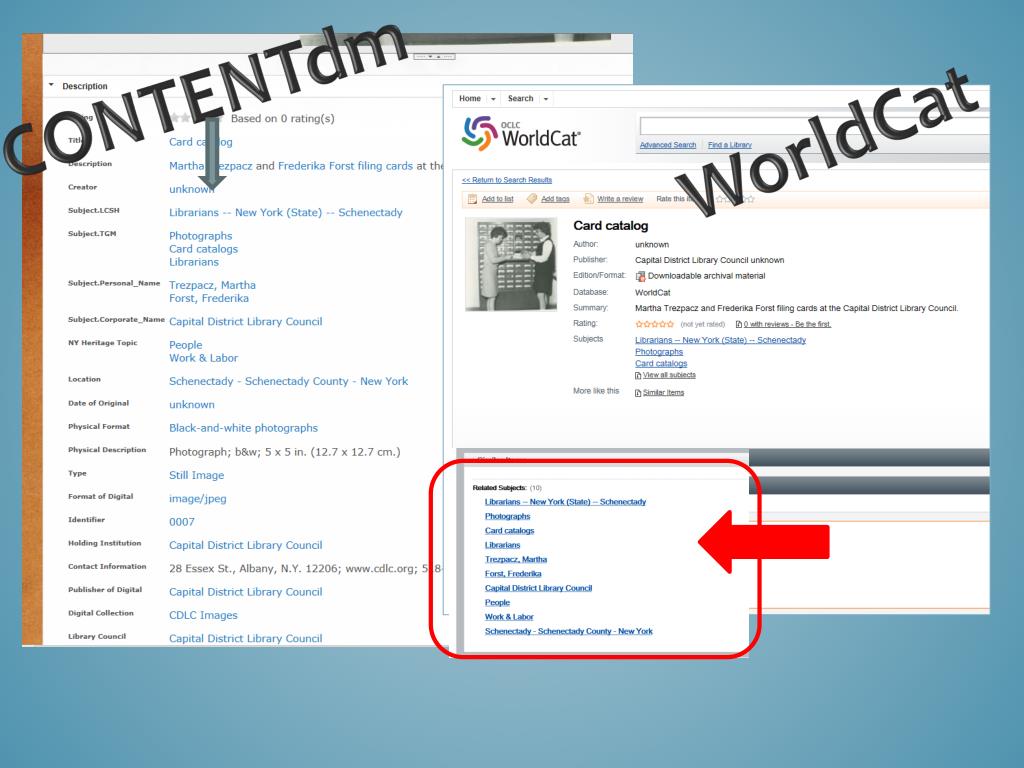The height and width of the screenshot is (768, 1024).
Task: Click Work & Labor in Related Subjects
Action: coord(509,617)
